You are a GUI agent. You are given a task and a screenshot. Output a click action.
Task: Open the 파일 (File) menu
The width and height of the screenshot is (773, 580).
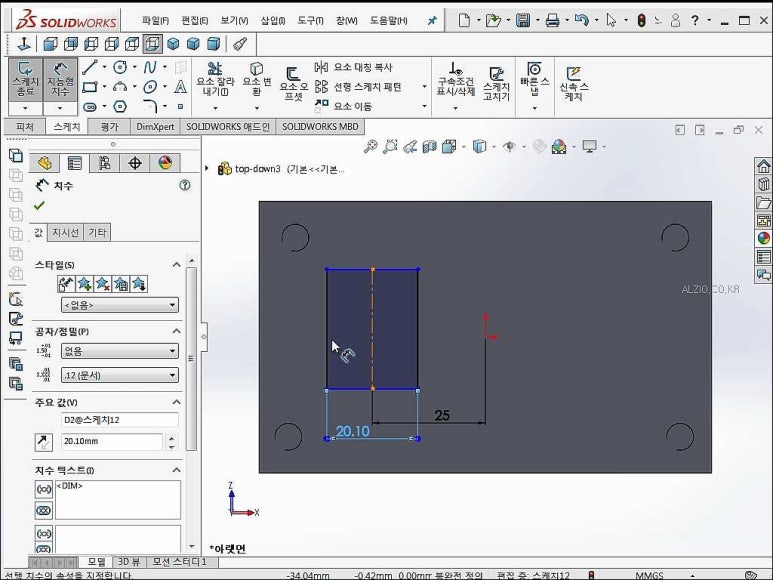(x=155, y=20)
